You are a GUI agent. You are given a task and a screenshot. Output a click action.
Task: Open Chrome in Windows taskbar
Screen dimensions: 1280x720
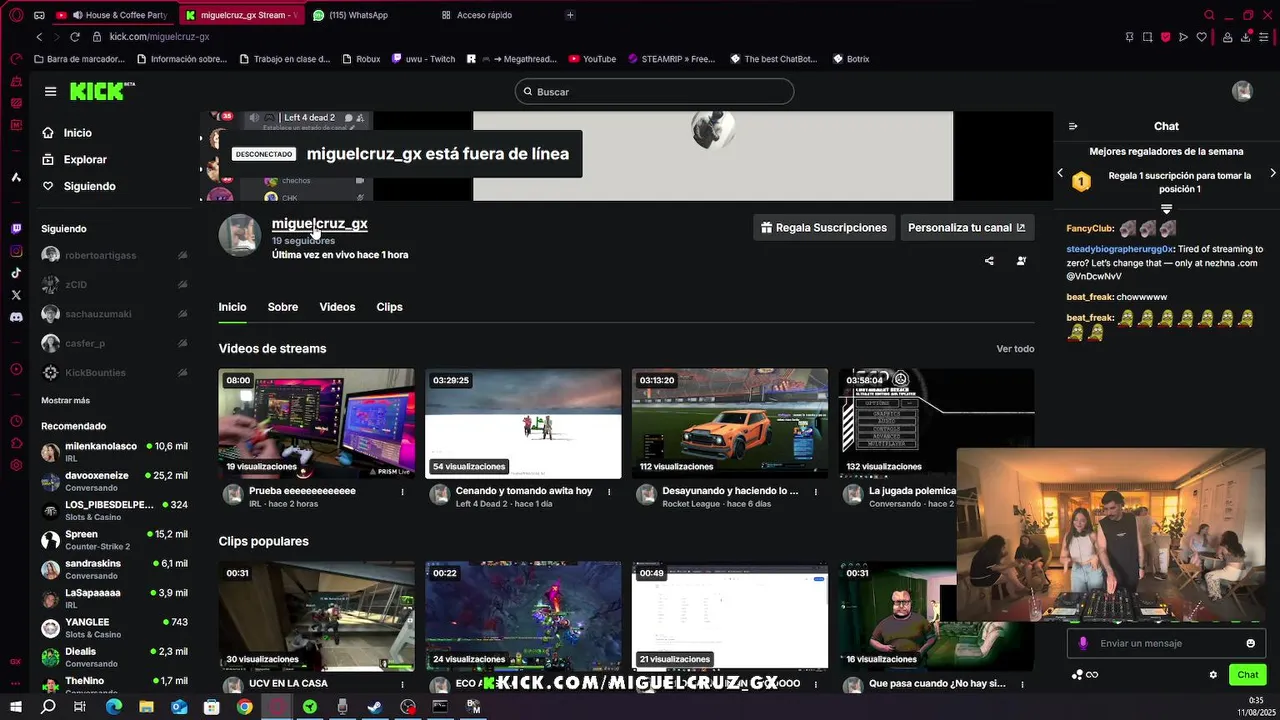tap(244, 706)
